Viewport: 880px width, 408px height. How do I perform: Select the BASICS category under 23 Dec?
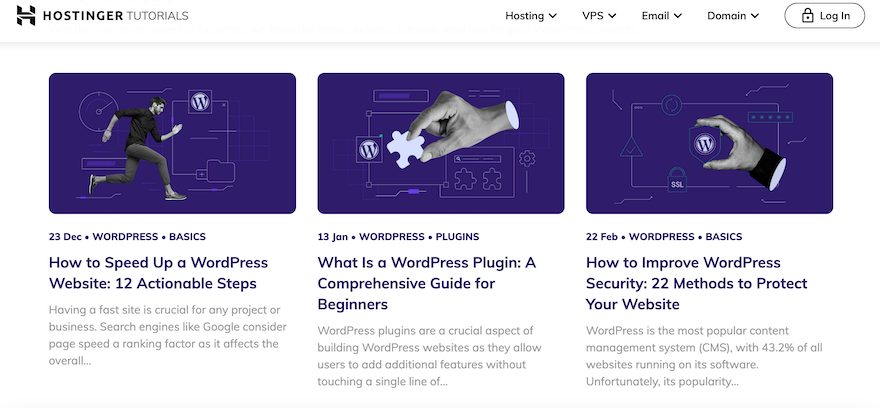[187, 237]
